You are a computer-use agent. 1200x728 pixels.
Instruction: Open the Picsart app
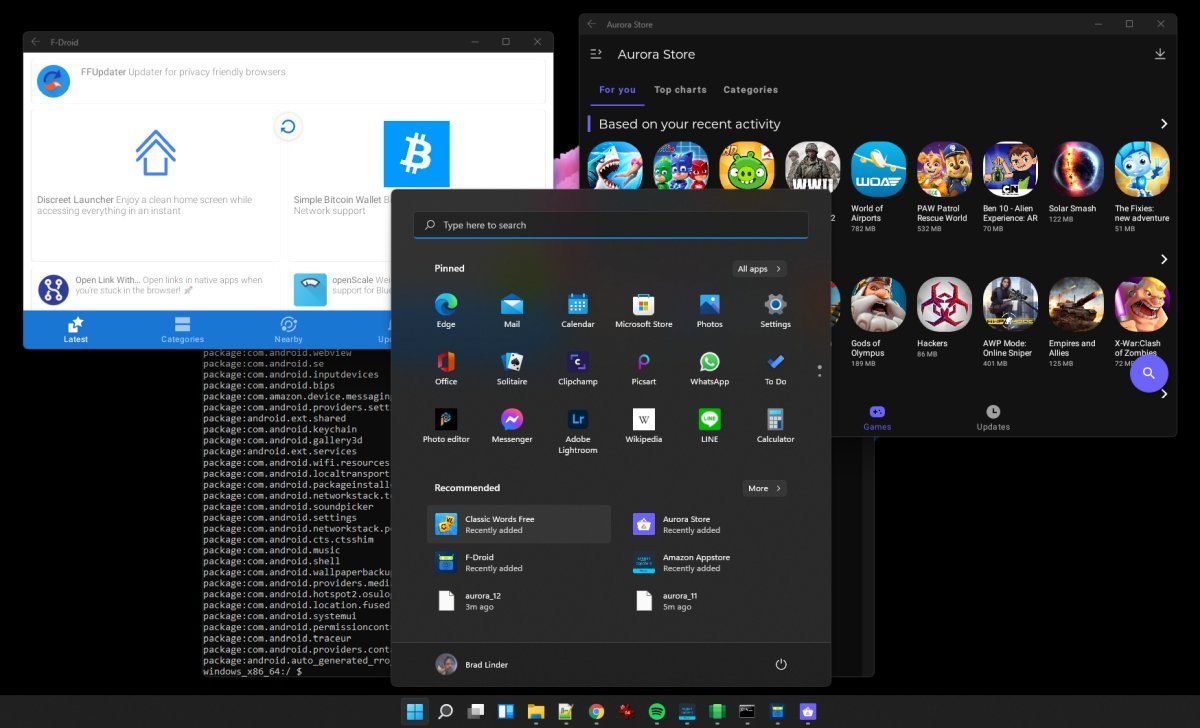644,368
